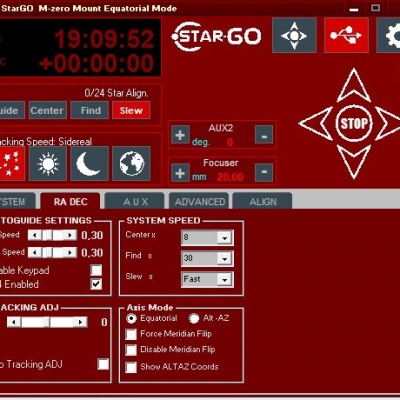Nudge lower autoguide Speed slider left arrow
The height and width of the screenshot is (400, 400).
(x=35, y=252)
